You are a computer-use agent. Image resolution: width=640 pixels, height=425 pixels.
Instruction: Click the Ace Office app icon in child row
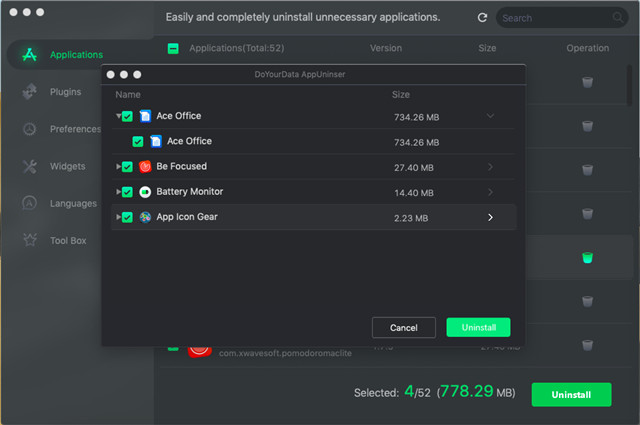[156, 141]
